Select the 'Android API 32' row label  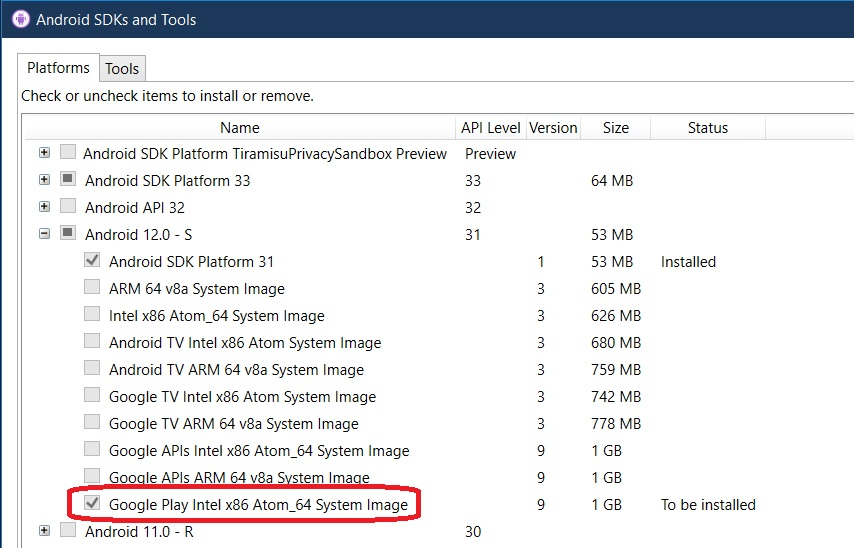(x=135, y=208)
